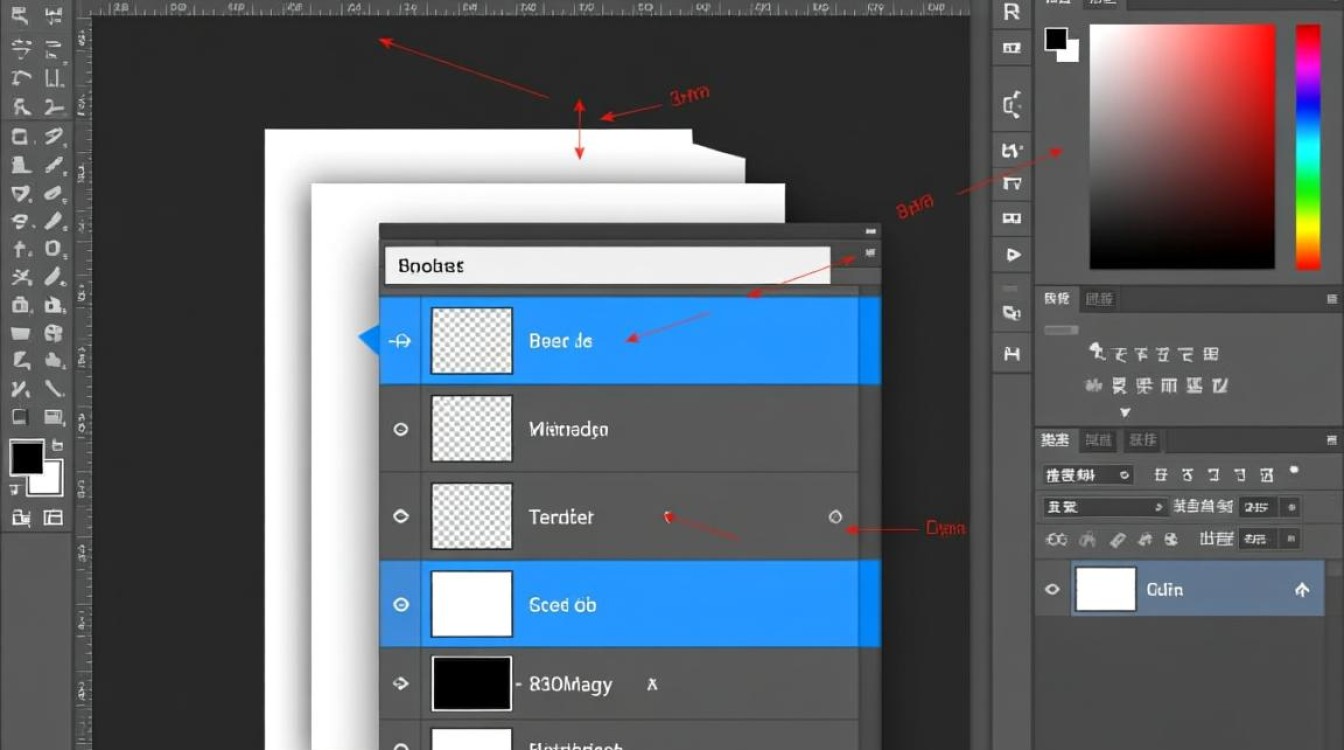Select the "Beer de" layer row
1344x750 pixels.
pyautogui.click(x=630, y=340)
